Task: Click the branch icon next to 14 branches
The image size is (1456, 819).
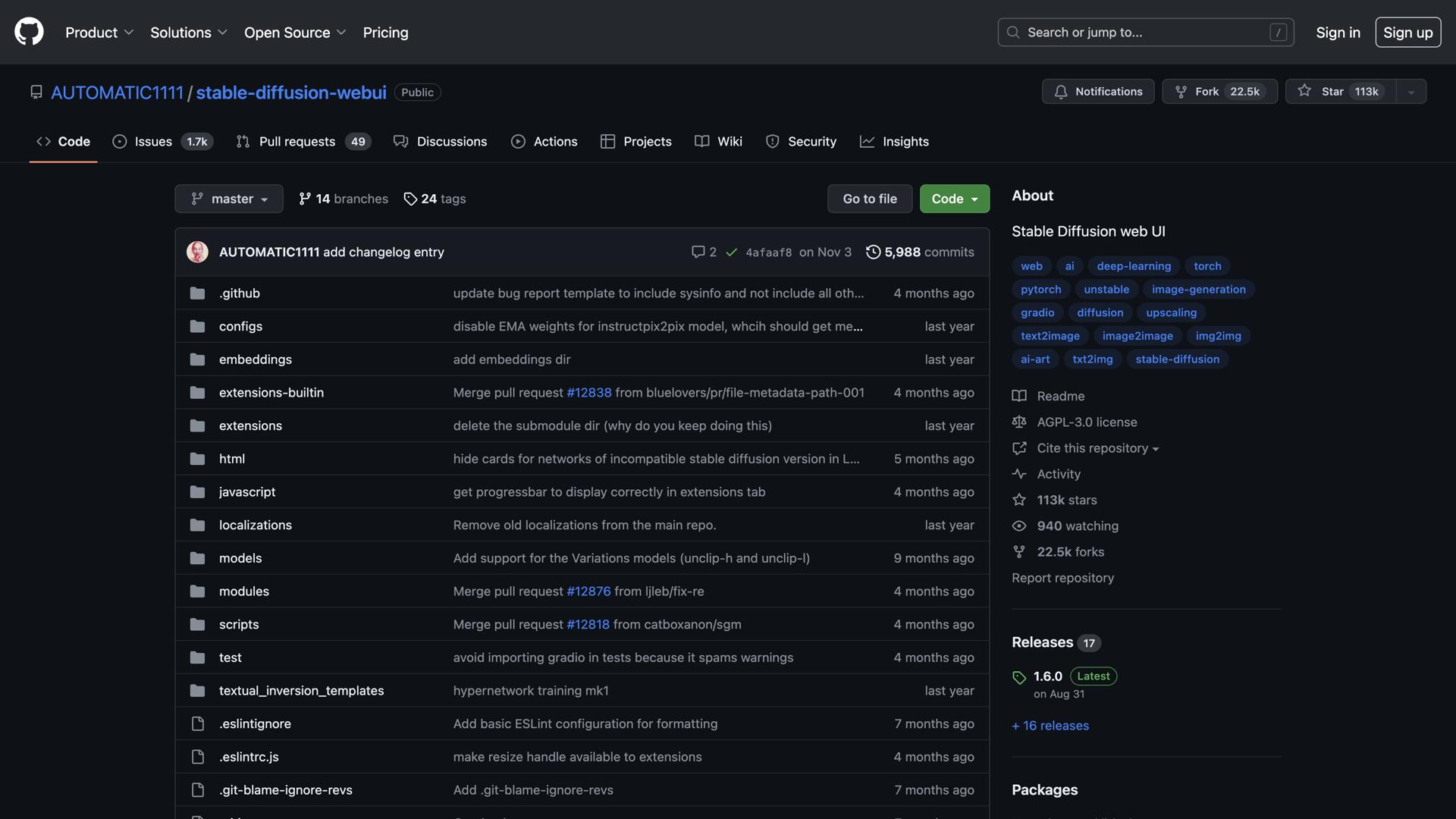Action: 305,198
